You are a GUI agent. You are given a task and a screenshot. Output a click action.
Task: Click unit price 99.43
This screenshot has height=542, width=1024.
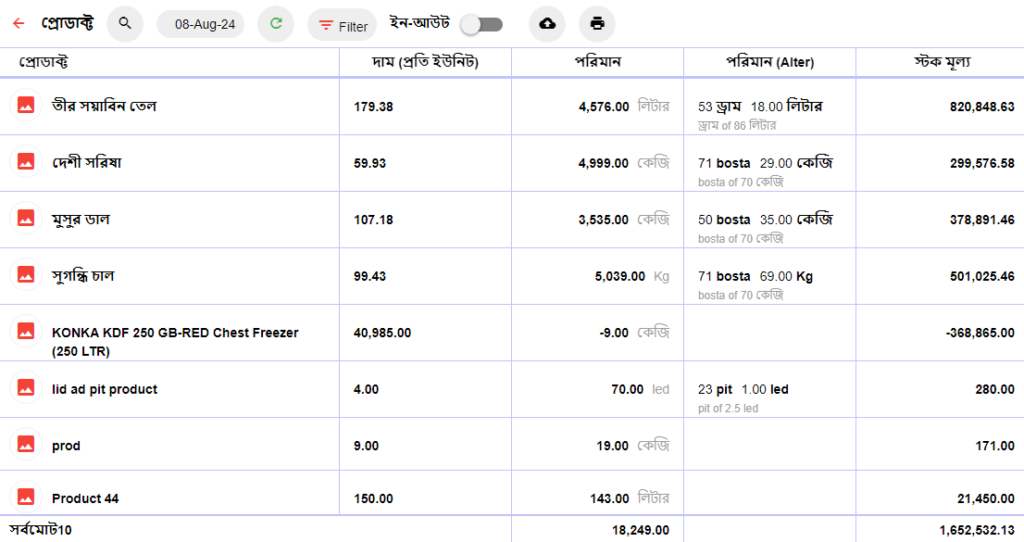[370, 276]
